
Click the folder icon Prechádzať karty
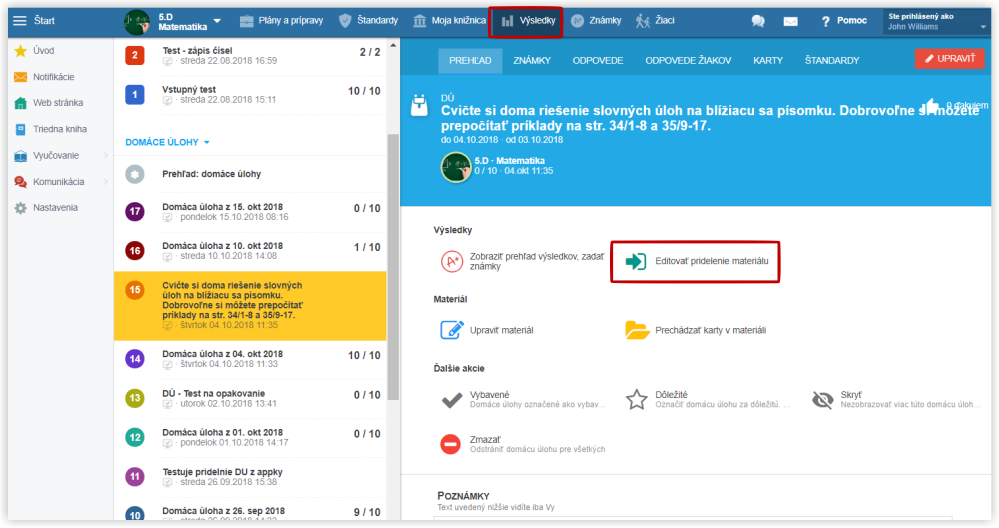[x=636, y=330]
